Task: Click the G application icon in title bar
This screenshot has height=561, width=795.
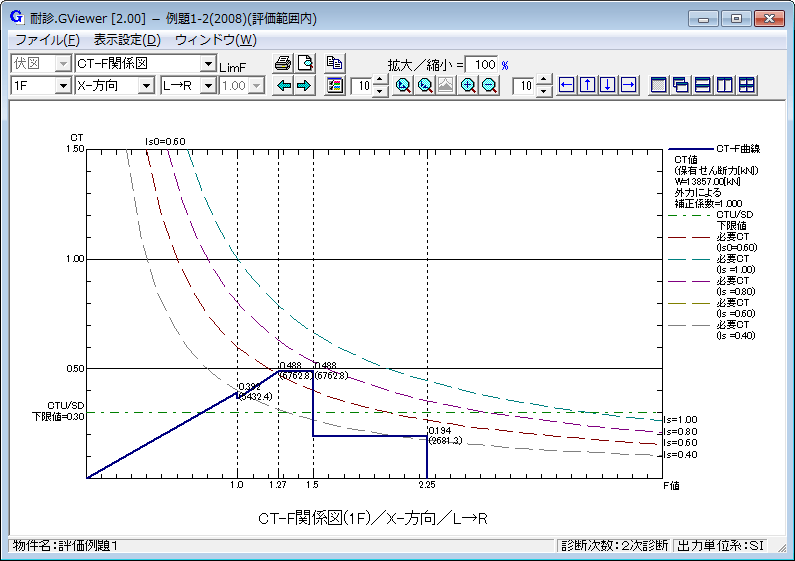Action: 17,18
